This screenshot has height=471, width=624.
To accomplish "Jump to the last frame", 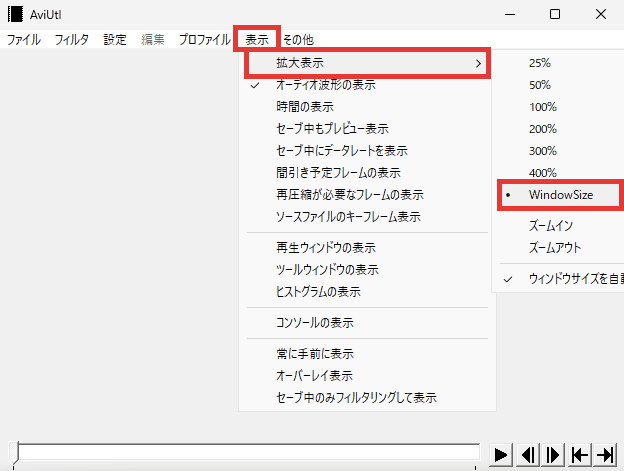I will (x=605, y=454).
